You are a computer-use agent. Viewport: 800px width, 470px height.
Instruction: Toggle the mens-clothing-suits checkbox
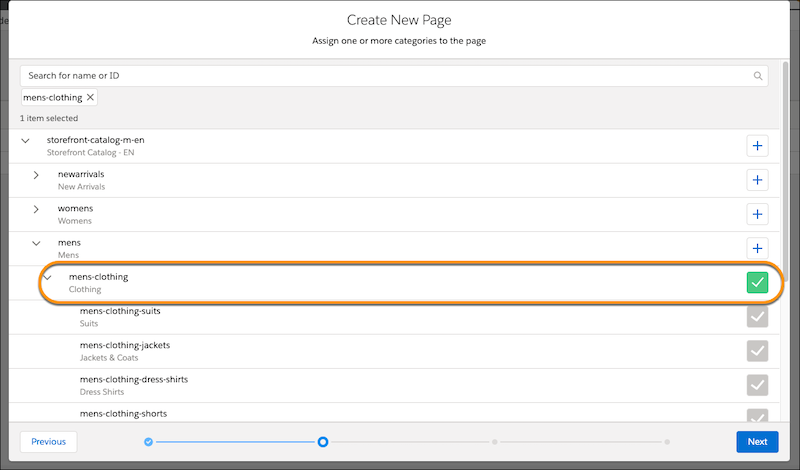(x=757, y=317)
